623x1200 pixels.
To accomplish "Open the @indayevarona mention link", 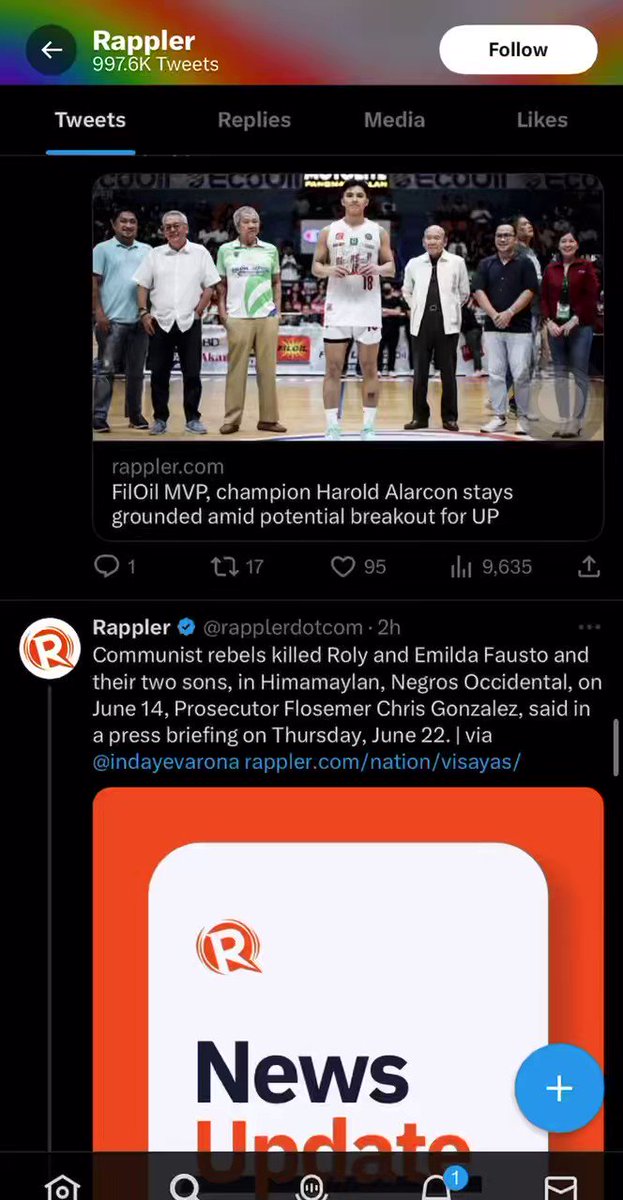I will point(166,762).
